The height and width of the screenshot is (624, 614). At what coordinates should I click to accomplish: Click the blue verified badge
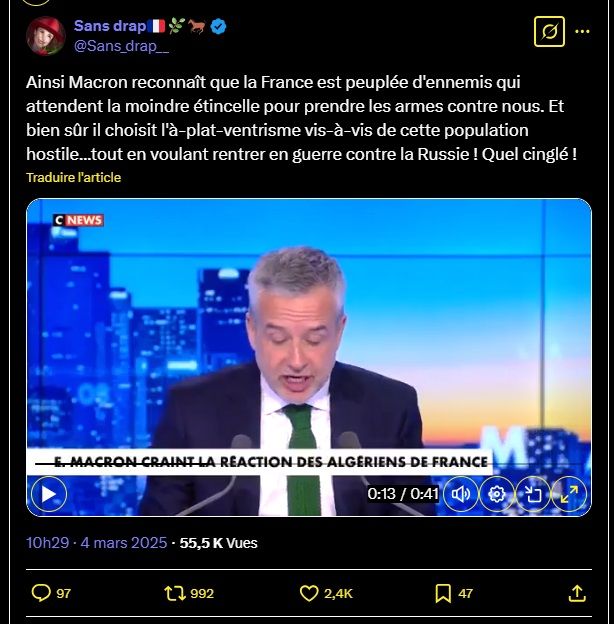pos(218,26)
